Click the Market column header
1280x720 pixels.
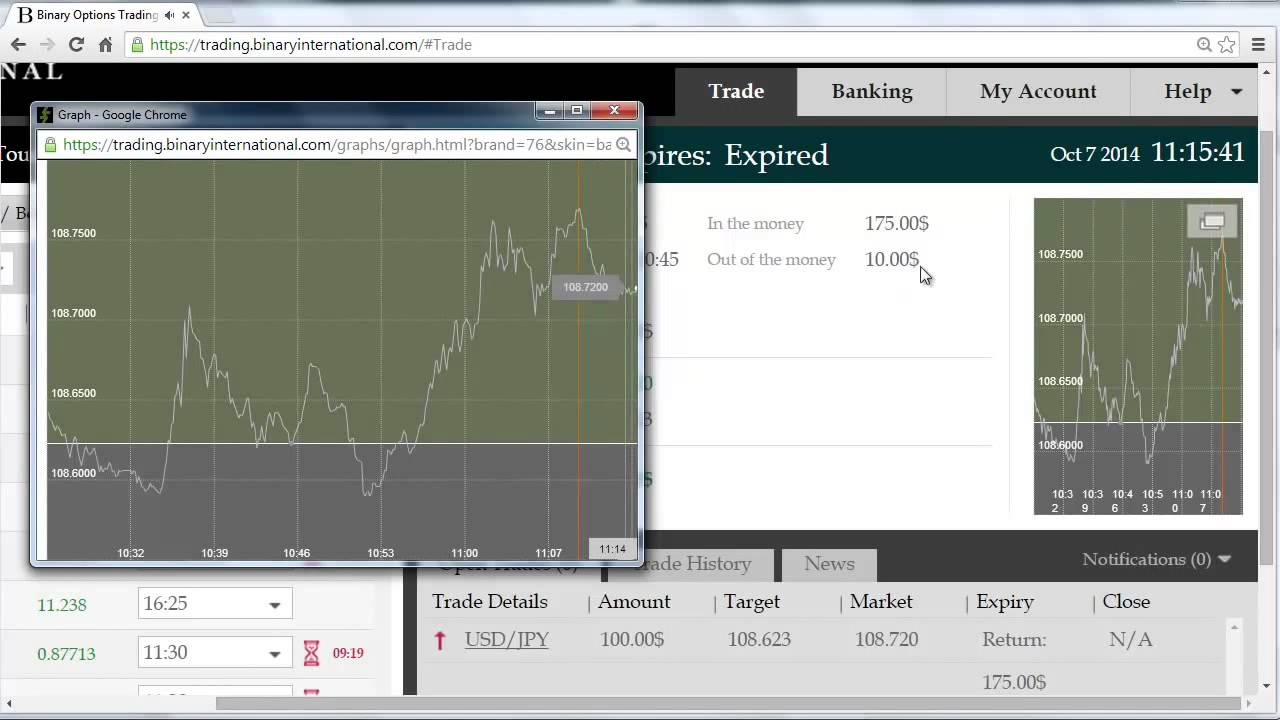pyautogui.click(x=881, y=602)
